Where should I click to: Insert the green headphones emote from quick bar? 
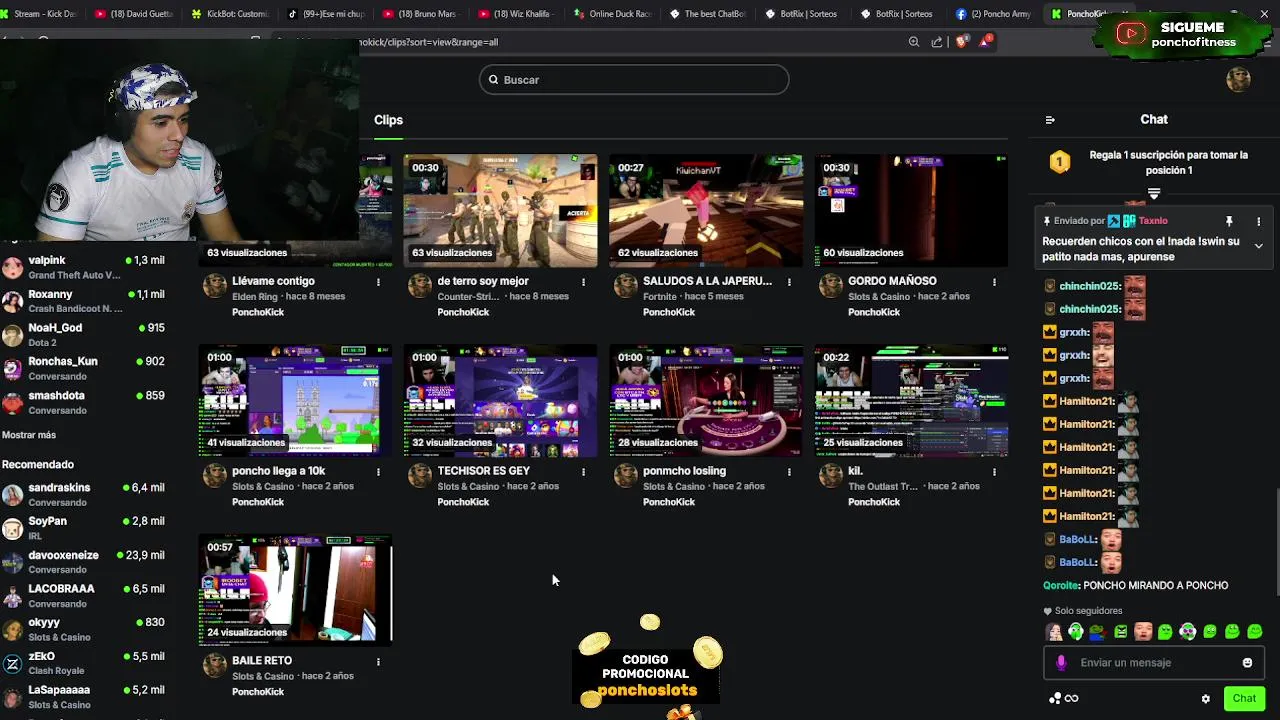1076,631
